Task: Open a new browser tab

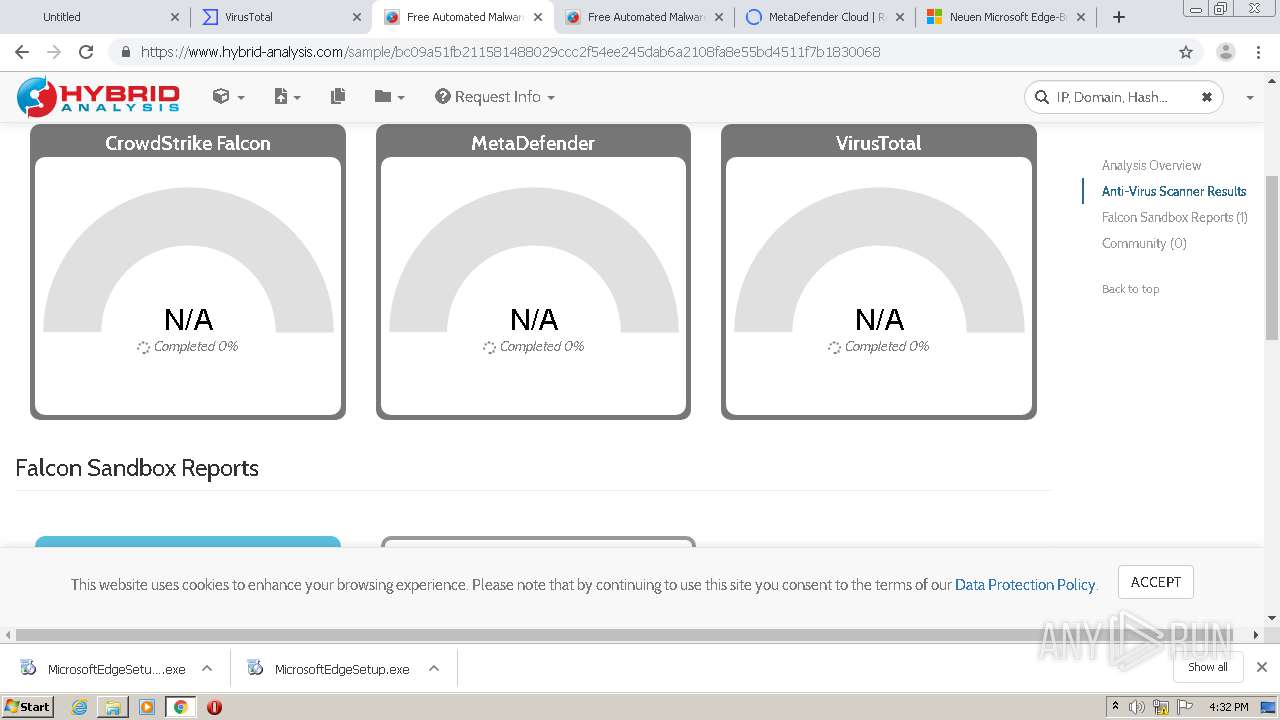Action: click(x=1119, y=17)
